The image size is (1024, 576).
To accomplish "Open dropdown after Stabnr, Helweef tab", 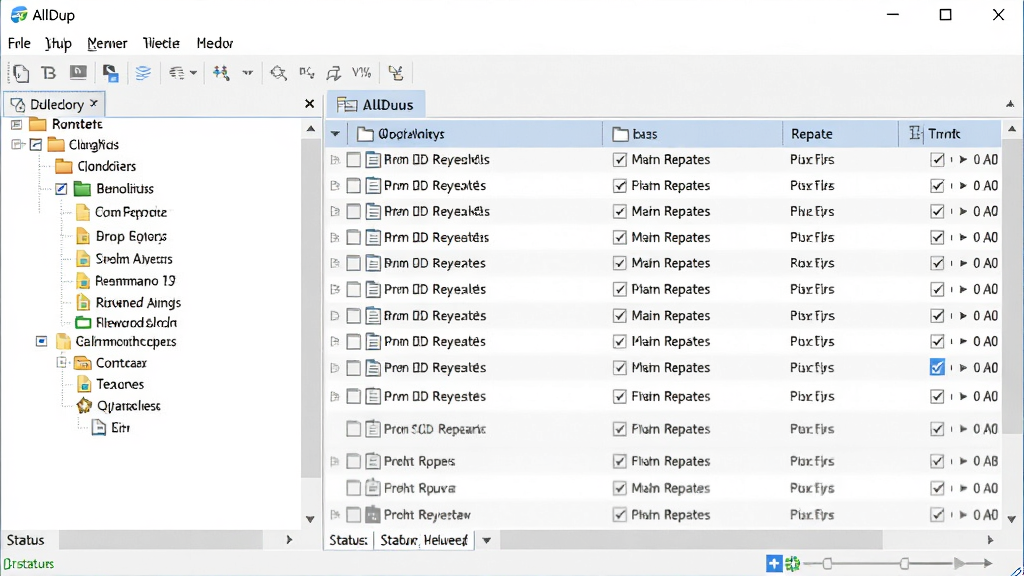I will (487, 540).
